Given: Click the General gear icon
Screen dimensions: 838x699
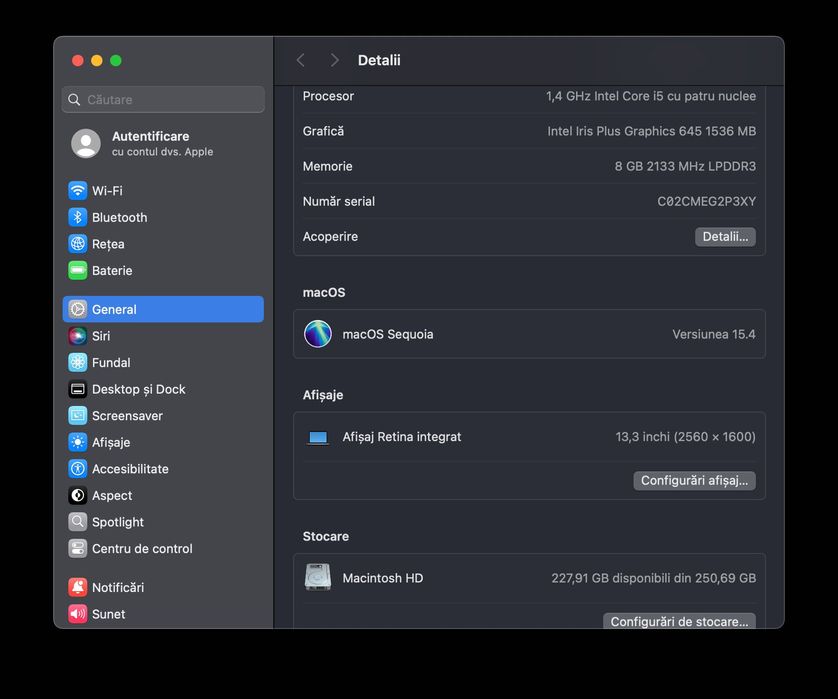Looking at the screenshot, I should pos(77,309).
